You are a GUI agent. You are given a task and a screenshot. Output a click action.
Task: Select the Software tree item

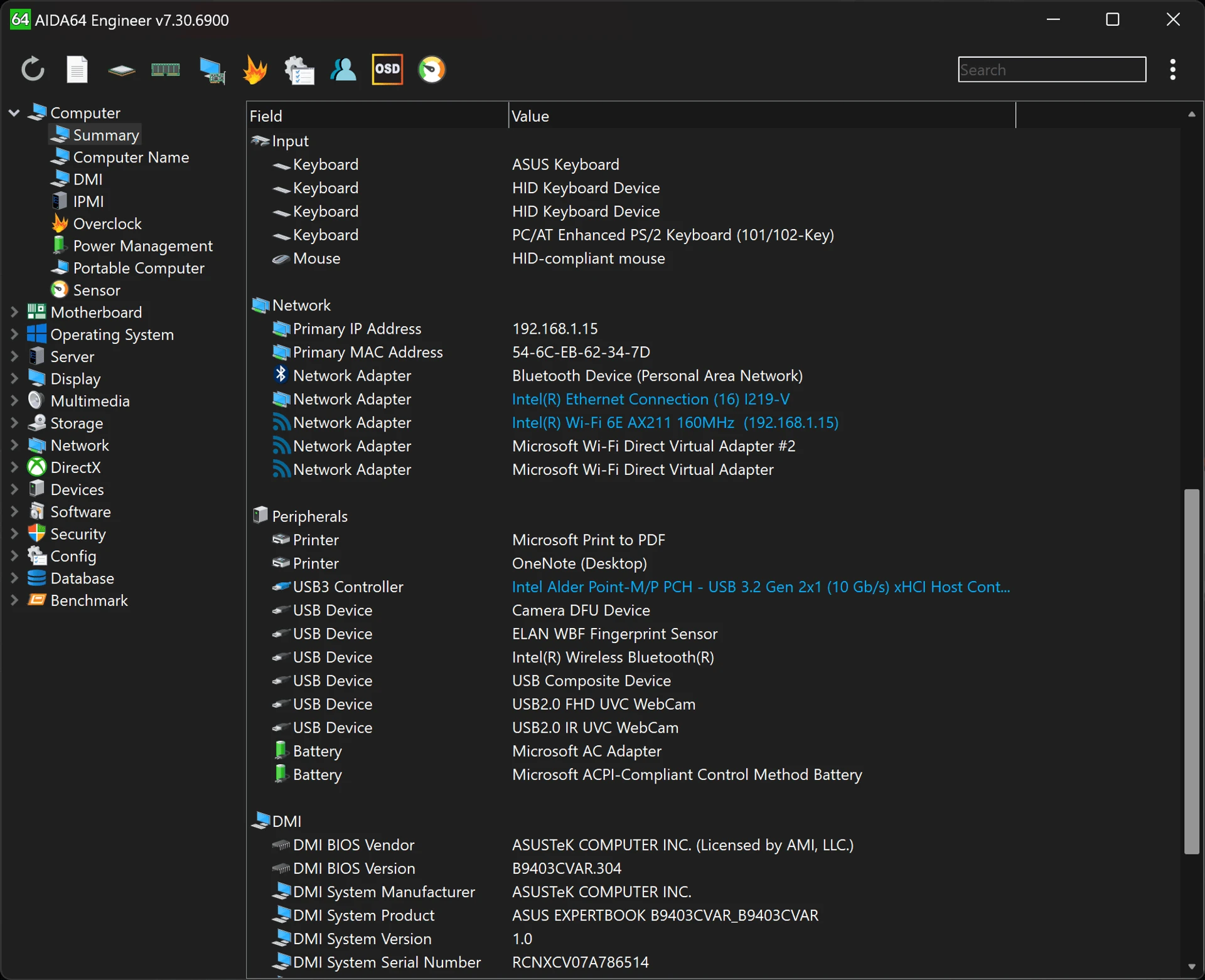click(x=69, y=511)
